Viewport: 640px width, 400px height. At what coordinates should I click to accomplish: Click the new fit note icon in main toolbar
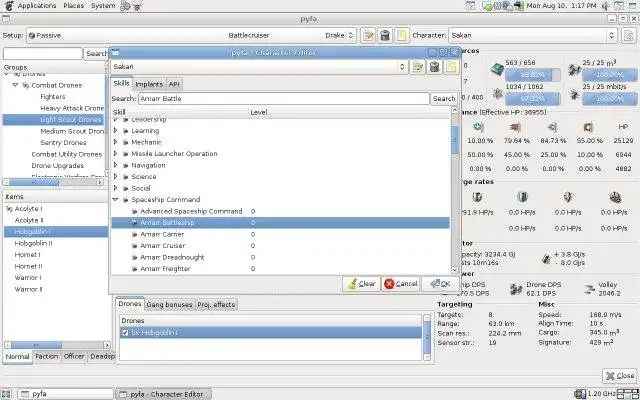point(402,36)
